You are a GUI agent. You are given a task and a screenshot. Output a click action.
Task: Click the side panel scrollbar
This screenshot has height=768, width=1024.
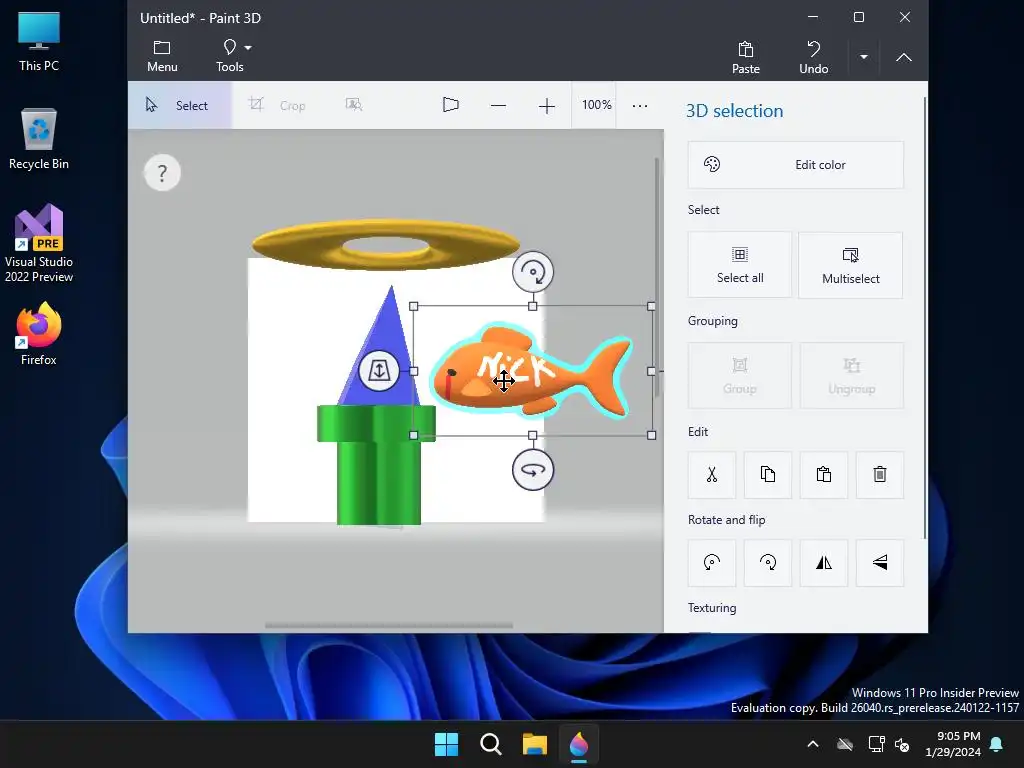(925, 318)
